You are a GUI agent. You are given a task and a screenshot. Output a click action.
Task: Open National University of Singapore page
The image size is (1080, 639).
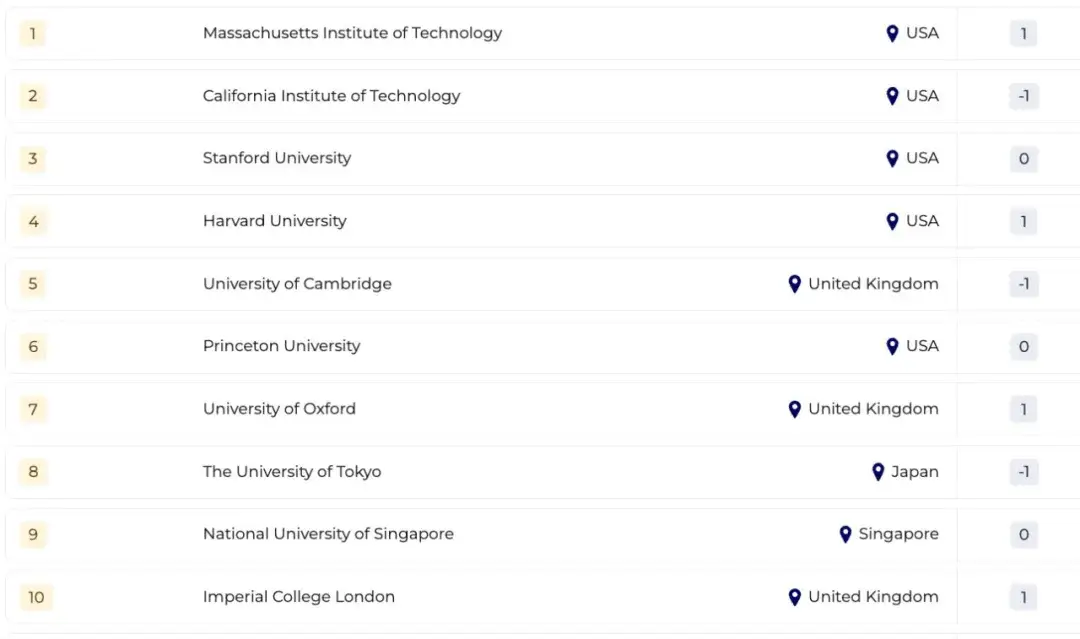click(x=328, y=534)
